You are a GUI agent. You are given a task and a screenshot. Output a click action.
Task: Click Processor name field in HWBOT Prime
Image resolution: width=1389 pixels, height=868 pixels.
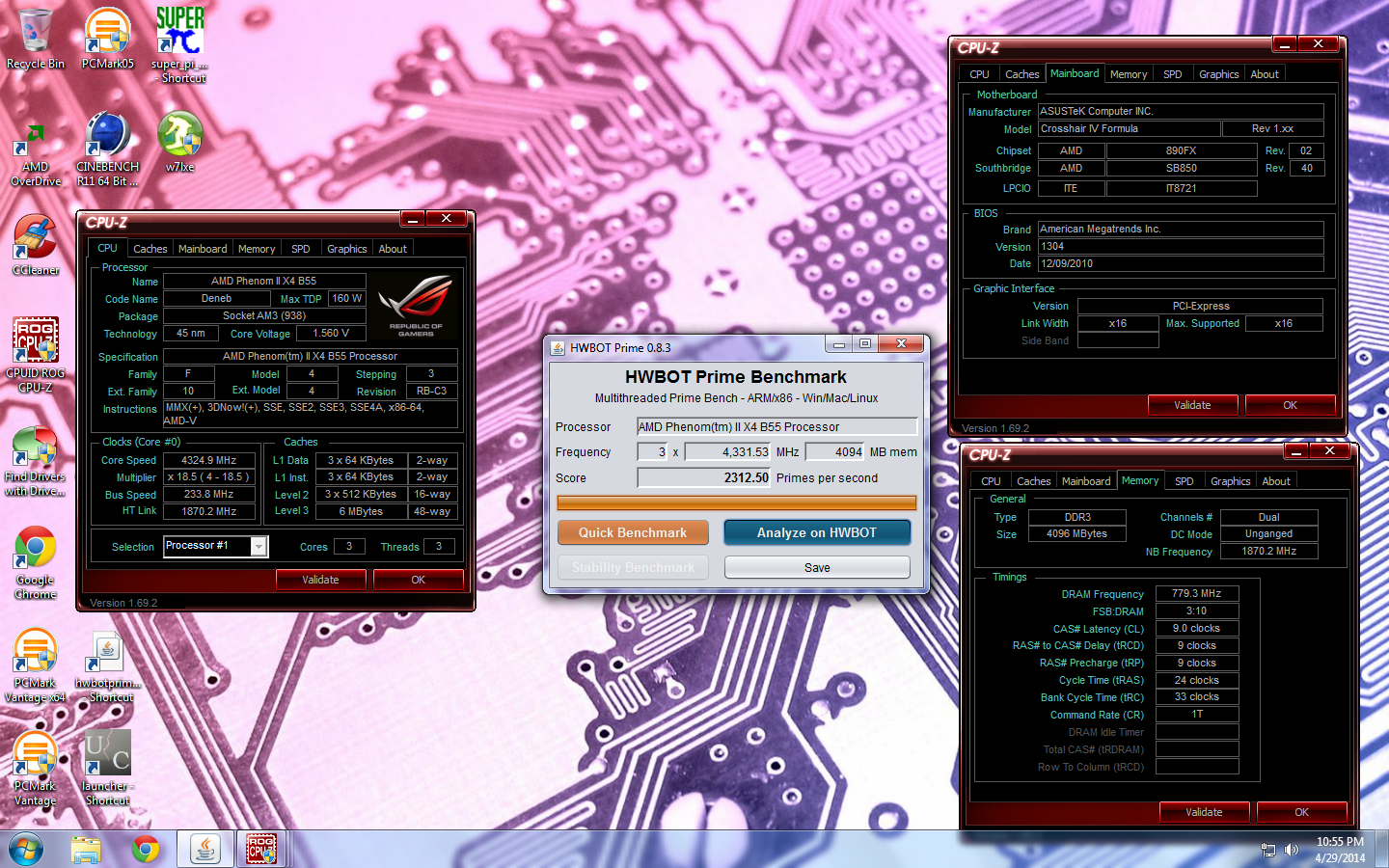coord(776,426)
